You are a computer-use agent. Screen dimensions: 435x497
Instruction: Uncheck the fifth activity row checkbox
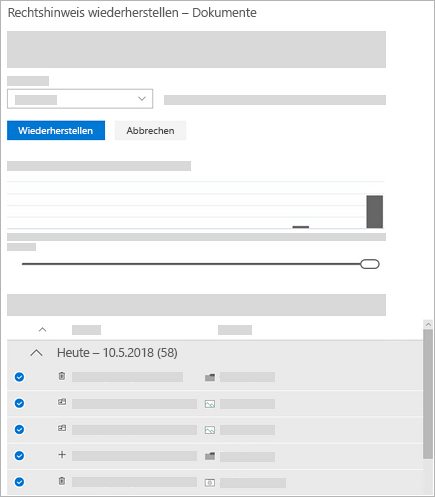(19, 482)
